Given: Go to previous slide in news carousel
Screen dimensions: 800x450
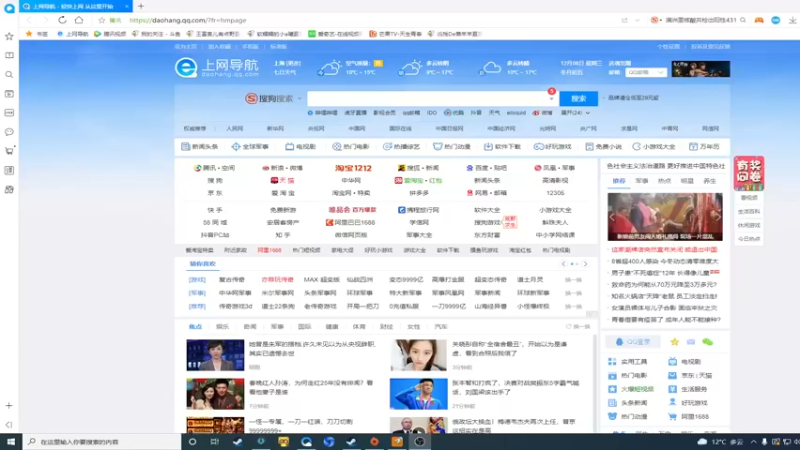Looking at the screenshot, I should tap(612, 217).
